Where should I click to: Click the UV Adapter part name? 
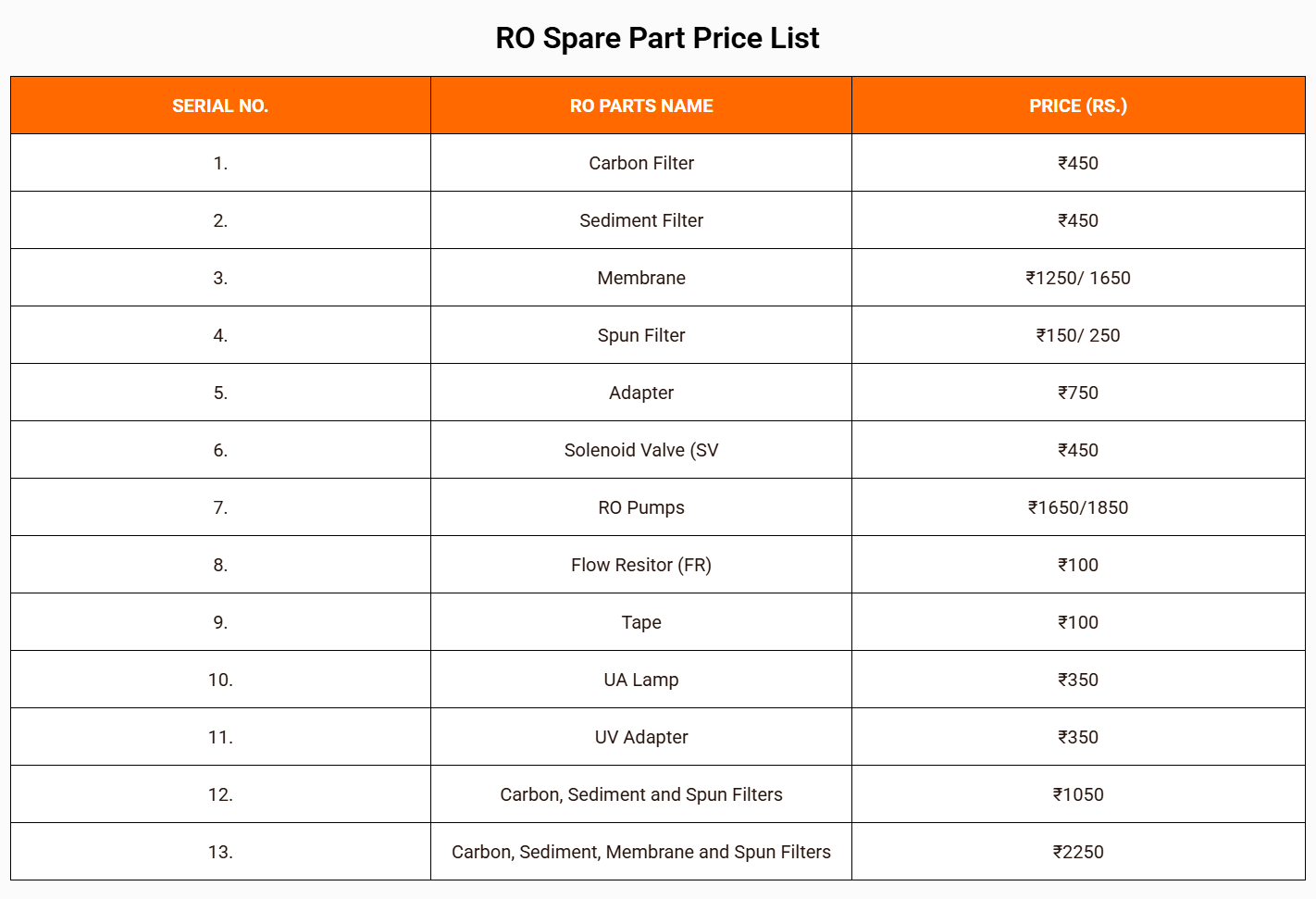coord(641,737)
